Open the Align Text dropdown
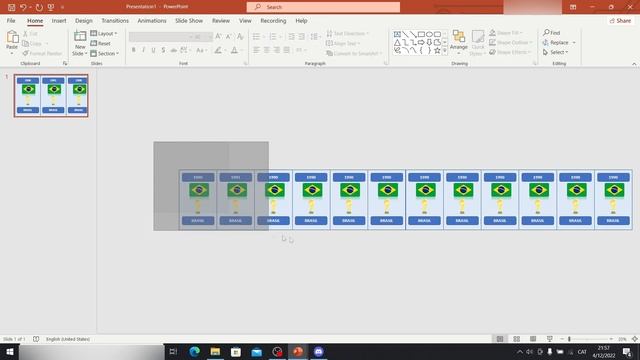This screenshot has width=640, height=360. [343, 43]
